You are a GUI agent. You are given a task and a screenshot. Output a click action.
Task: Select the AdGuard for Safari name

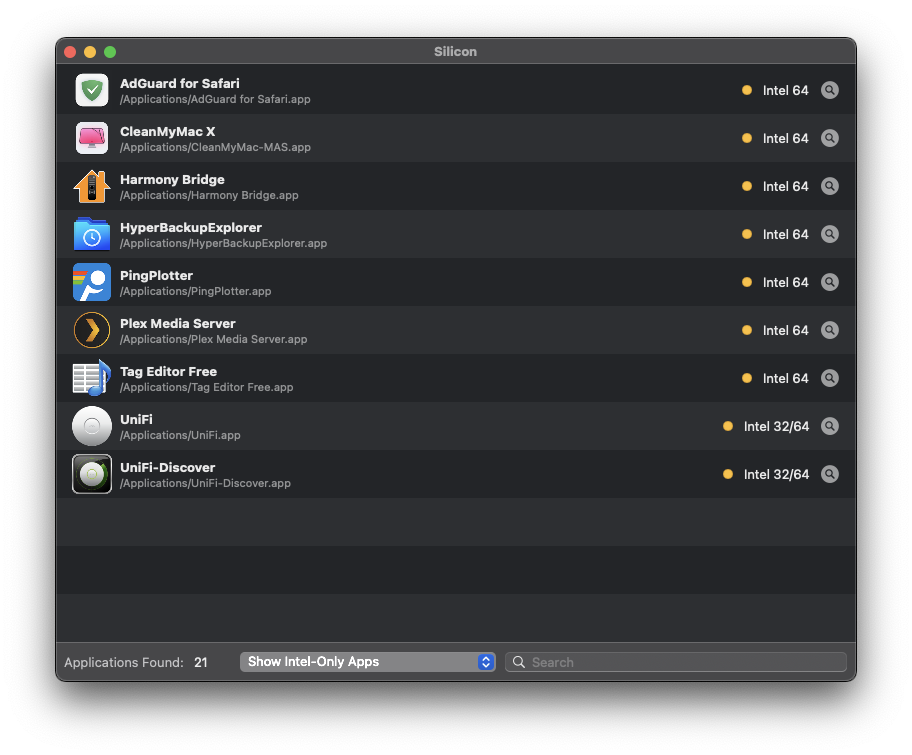coord(180,83)
